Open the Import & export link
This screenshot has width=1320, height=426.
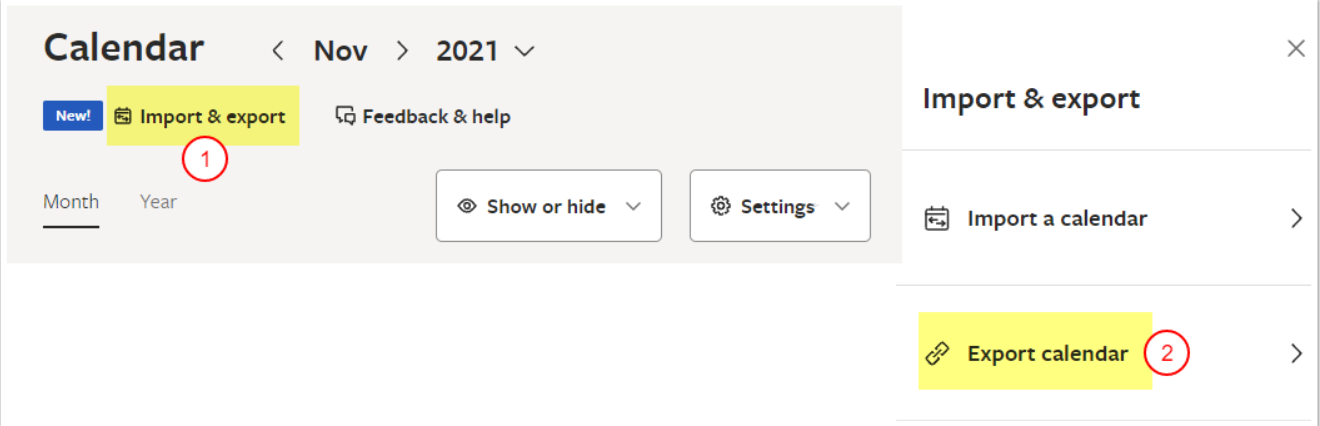tap(212, 117)
